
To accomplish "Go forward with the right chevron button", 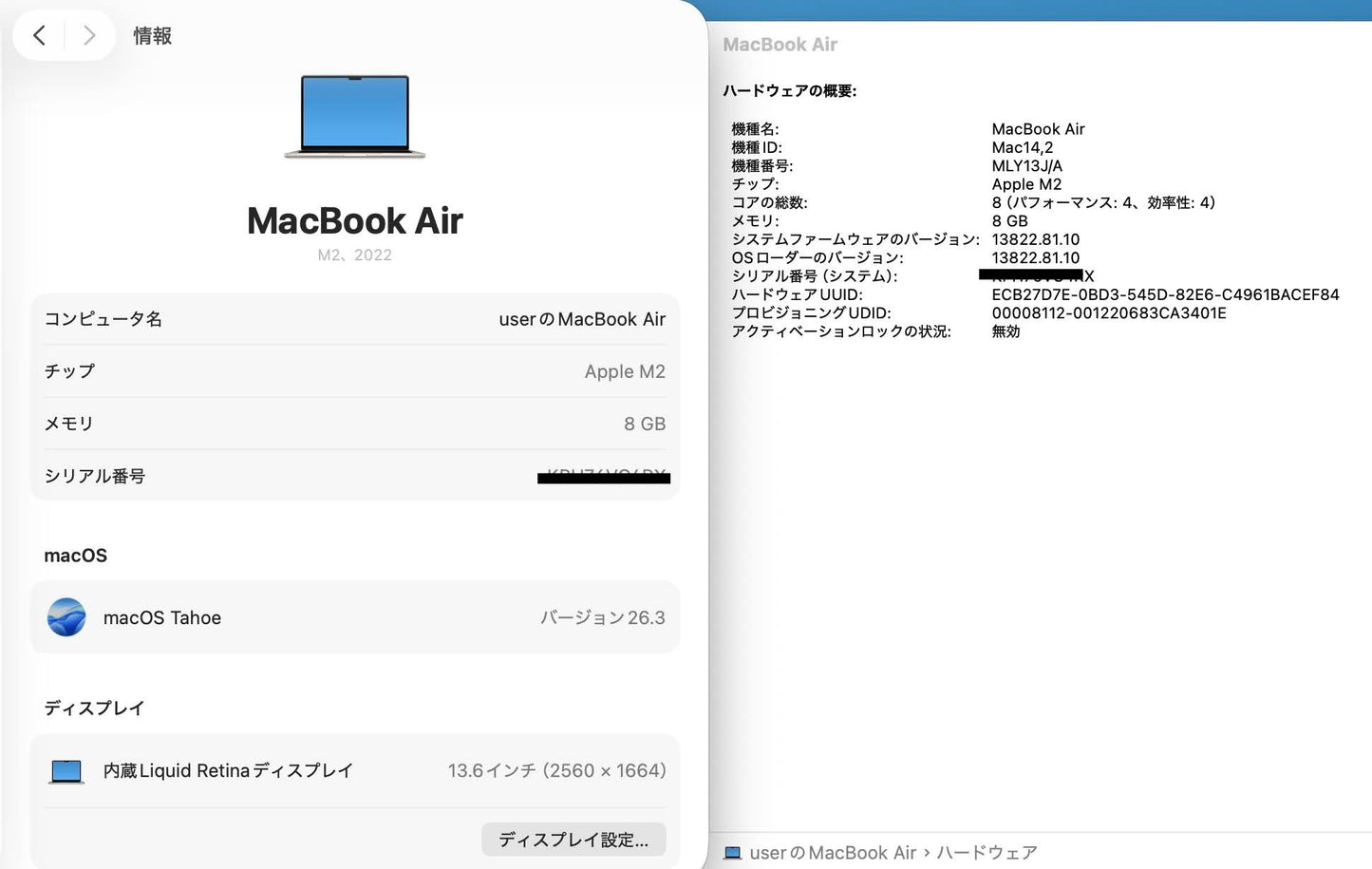I will pos(89,35).
